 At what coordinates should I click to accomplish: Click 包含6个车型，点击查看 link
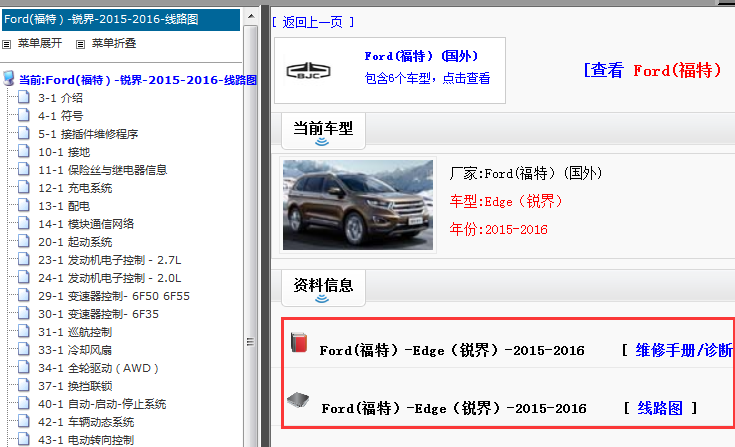[x=428, y=78]
